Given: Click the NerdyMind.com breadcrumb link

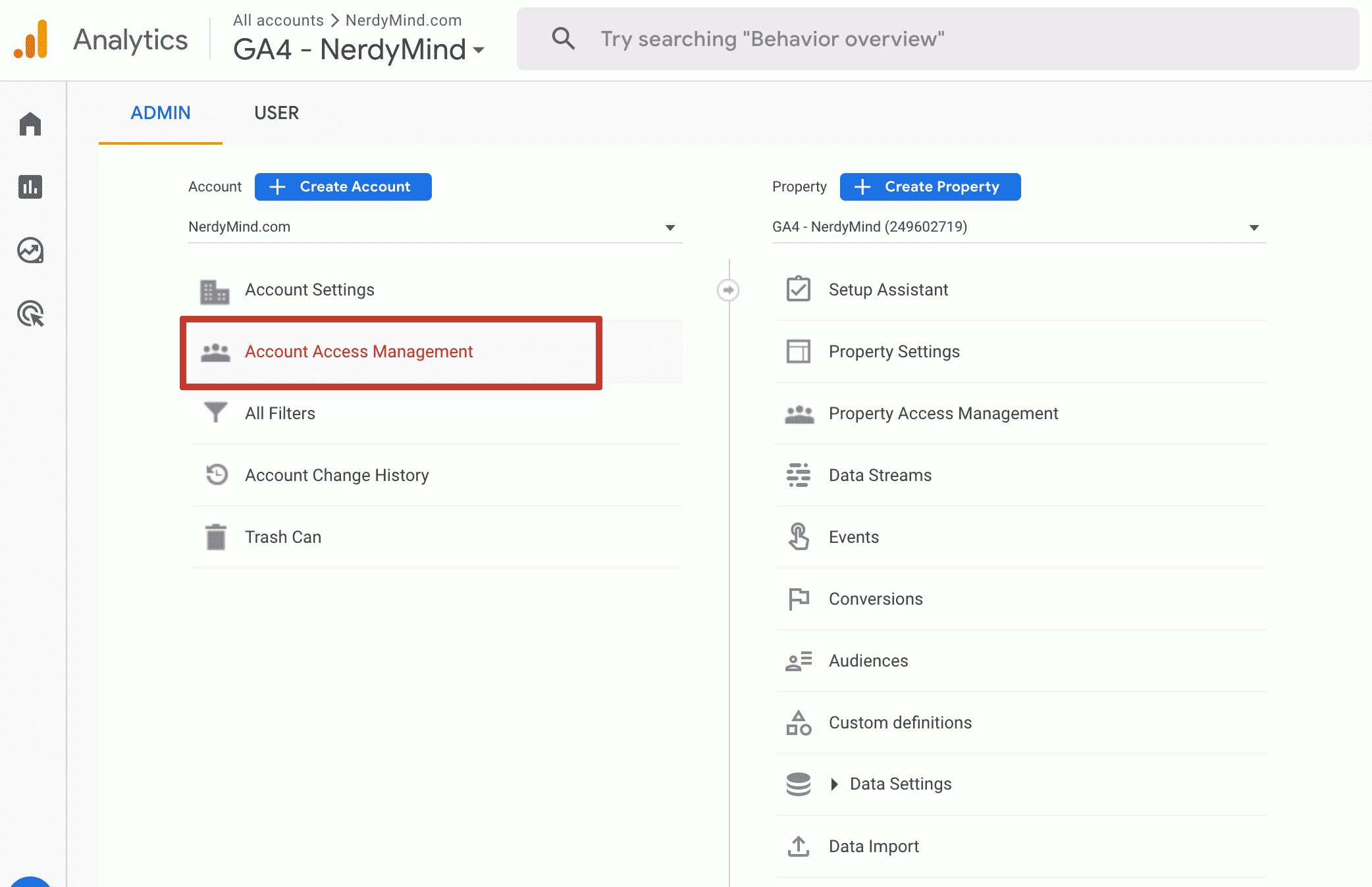Looking at the screenshot, I should pyautogui.click(x=404, y=20).
